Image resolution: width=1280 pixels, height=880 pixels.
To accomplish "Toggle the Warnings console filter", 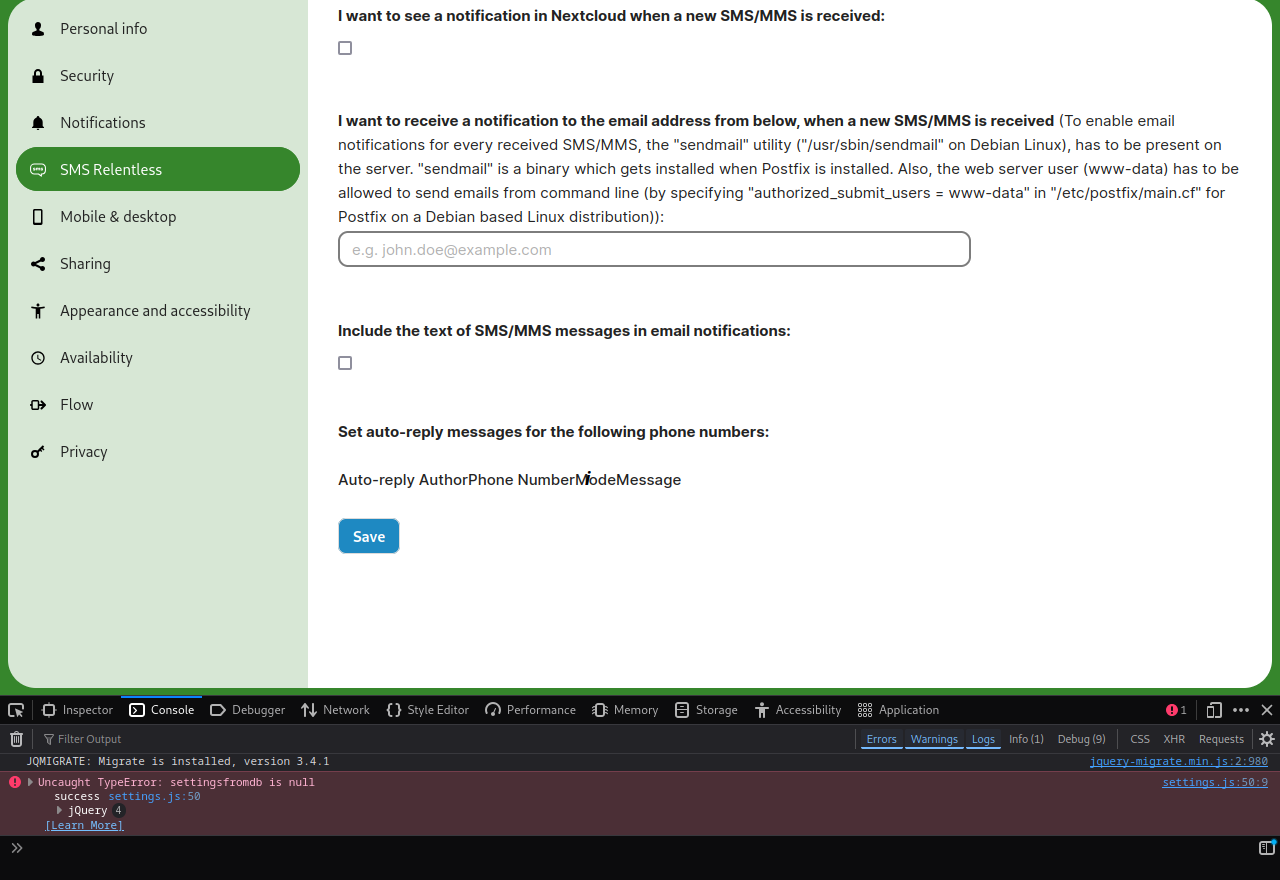I will [x=934, y=739].
